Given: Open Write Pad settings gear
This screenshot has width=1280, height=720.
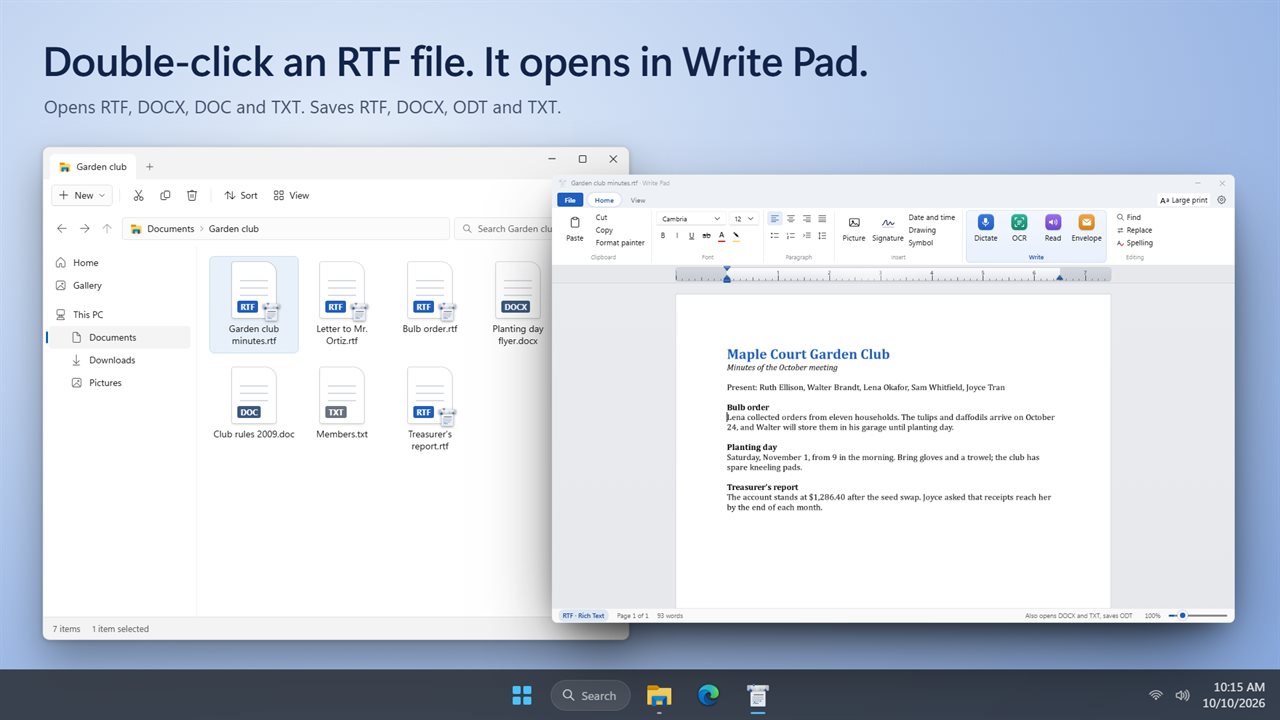Looking at the screenshot, I should pos(1221,200).
